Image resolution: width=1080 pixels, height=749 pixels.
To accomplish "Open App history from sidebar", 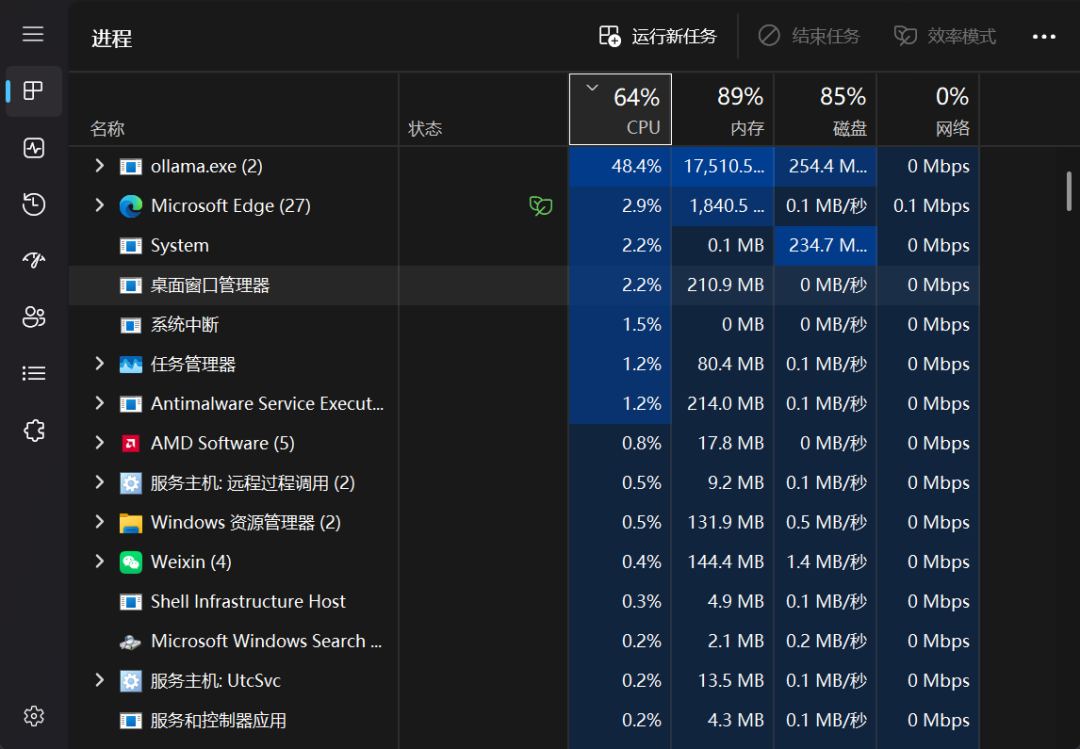I will tap(34, 205).
